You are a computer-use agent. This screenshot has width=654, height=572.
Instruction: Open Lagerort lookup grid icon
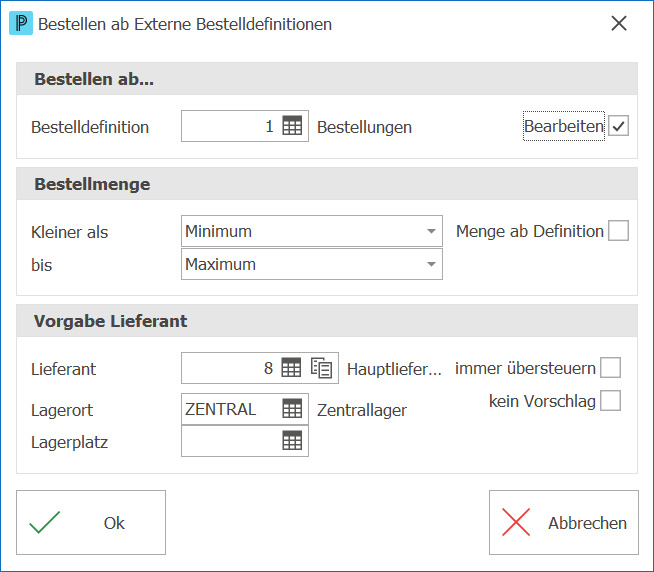(292, 408)
